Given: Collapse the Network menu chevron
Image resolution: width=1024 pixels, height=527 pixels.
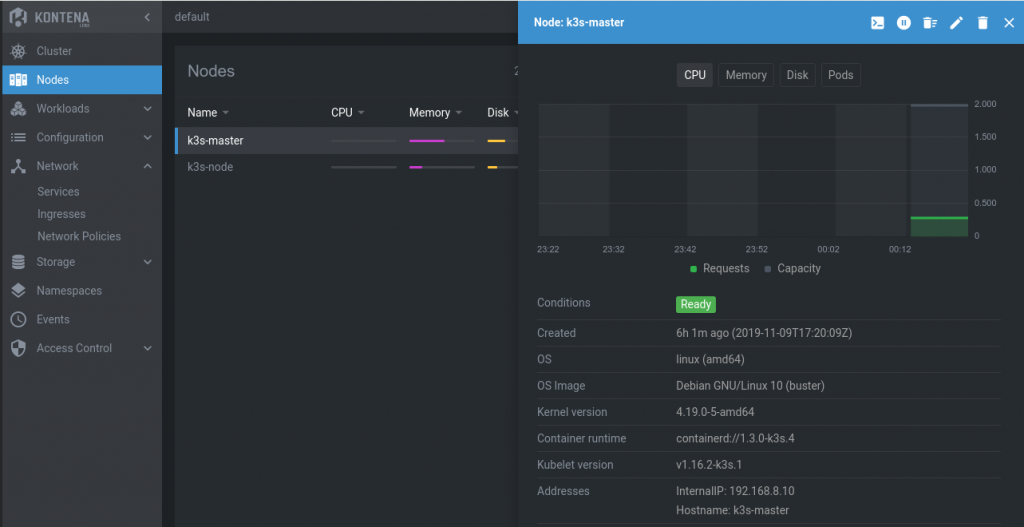Looking at the screenshot, I should click(x=148, y=167).
